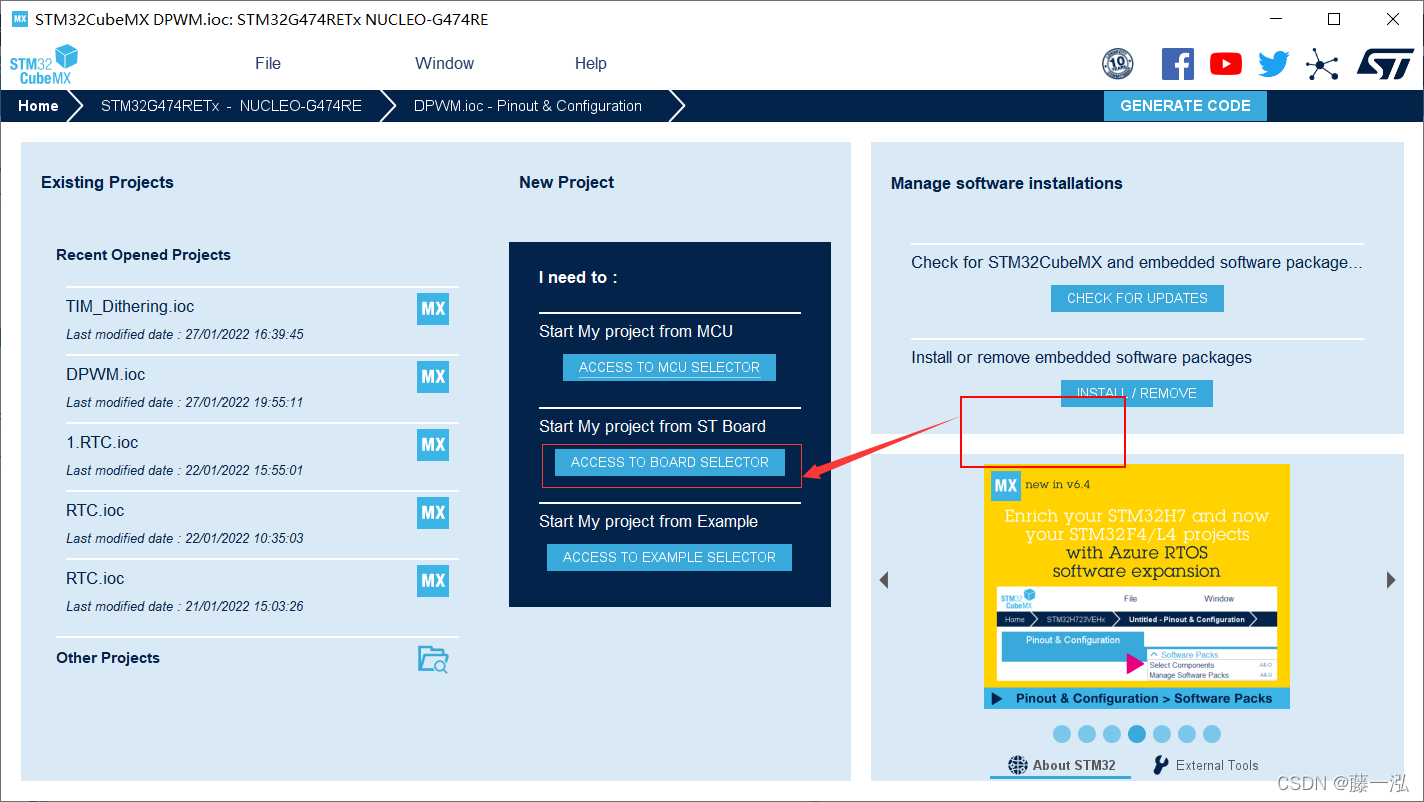1424x802 pixels.
Task: Open MX icon for RTC.ioc dated 21/01/2022
Action: pyautogui.click(x=433, y=581)
